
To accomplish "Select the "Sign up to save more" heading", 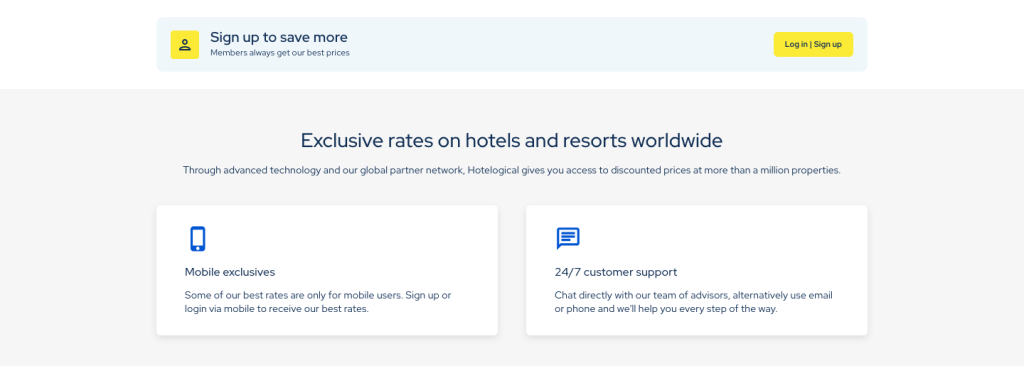I will tap(279, 37).
